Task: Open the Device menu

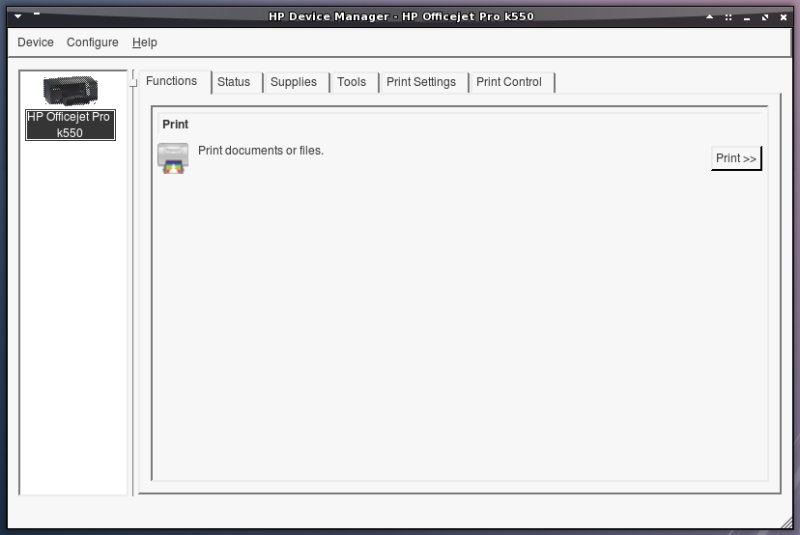Action: [x=35, y=42]
